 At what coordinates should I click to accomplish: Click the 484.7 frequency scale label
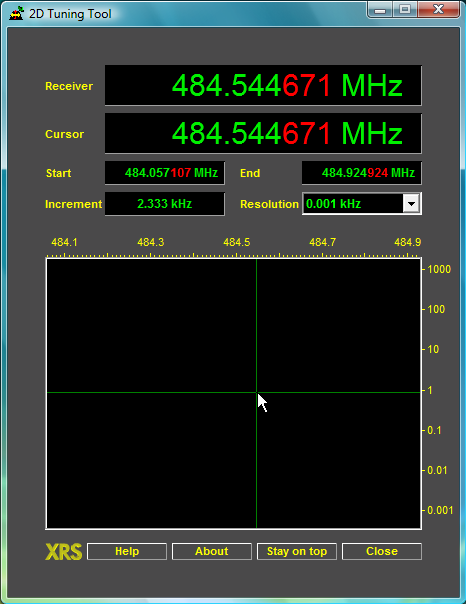point(322,242)
